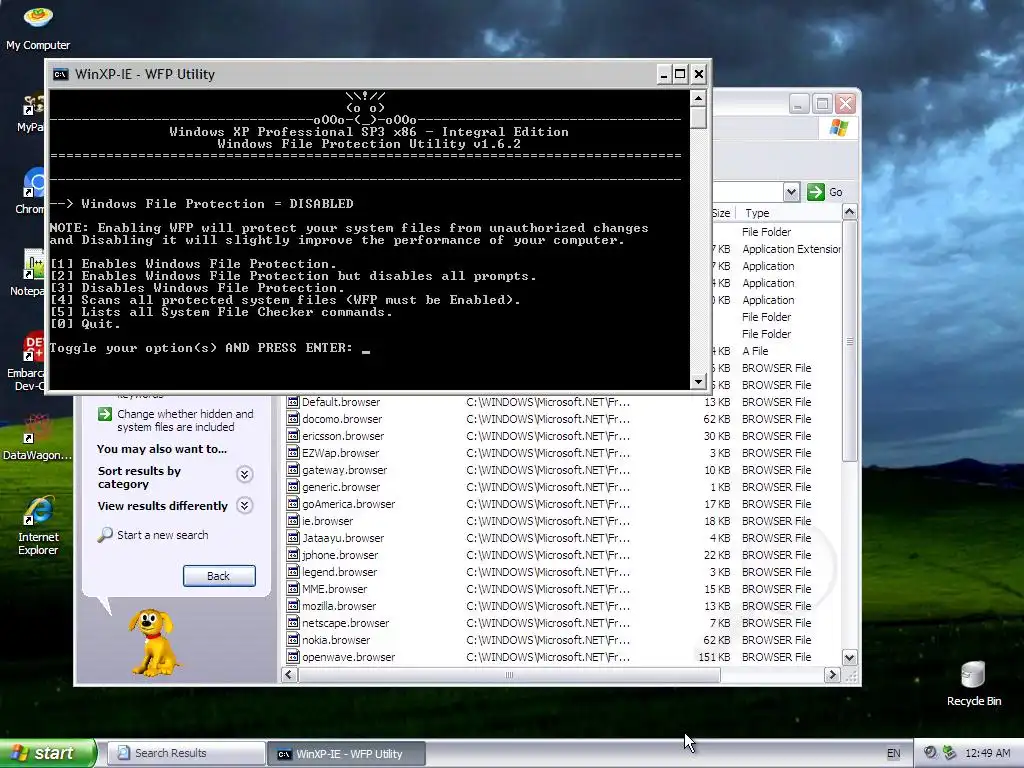
Task: Click horizontal scrollbar right arrow in file list
Action: point(832,675)
